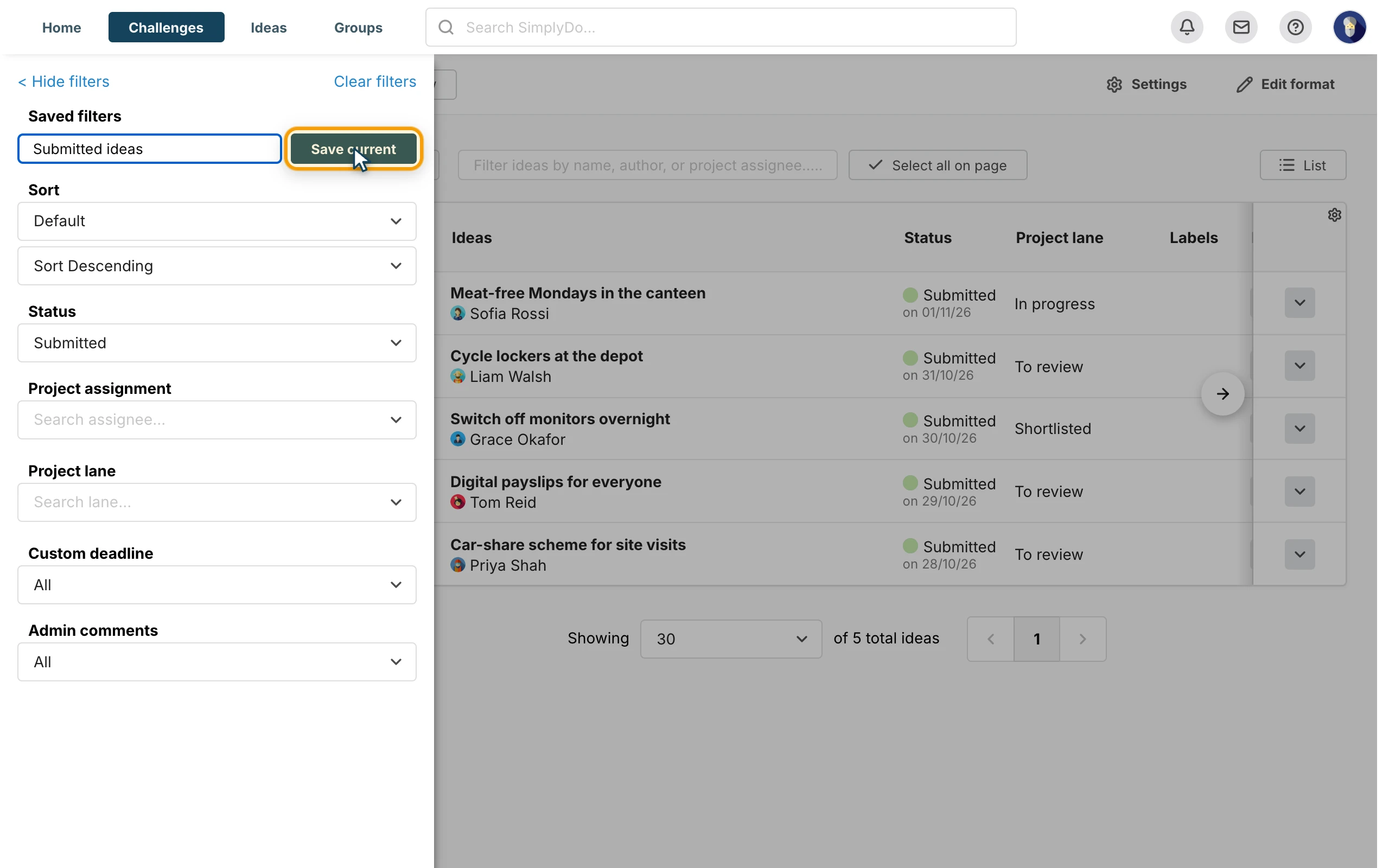Go to the previous results page
Screen dimensions: 1389x868
(990, 639)
